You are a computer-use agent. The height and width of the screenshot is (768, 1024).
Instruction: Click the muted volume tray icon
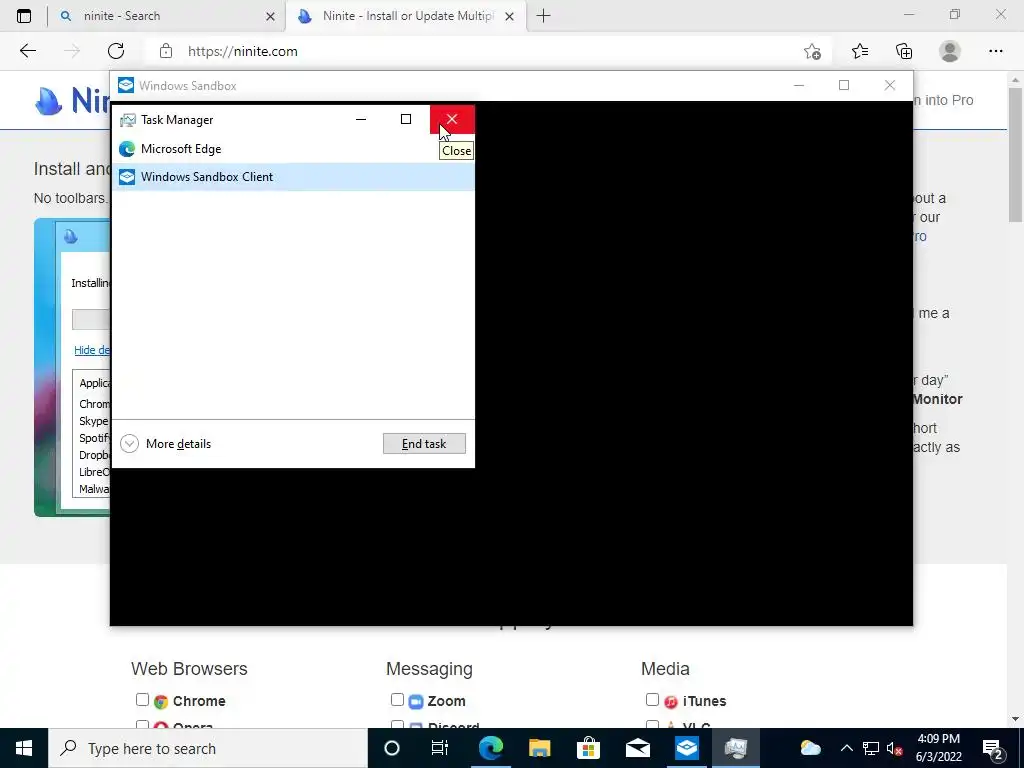coord(895,748)
